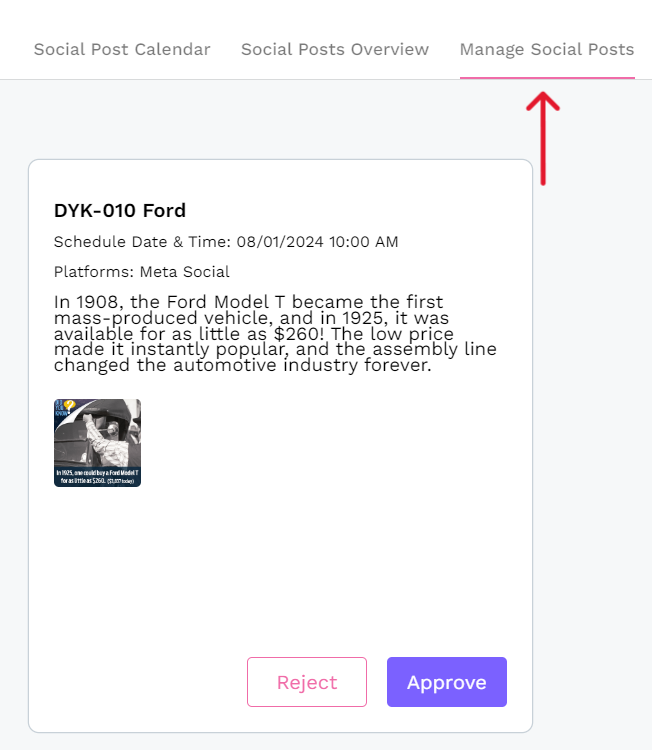Click the Schedule Date & Time label
The height and width of the screenshot is (750, 652).
142,242
